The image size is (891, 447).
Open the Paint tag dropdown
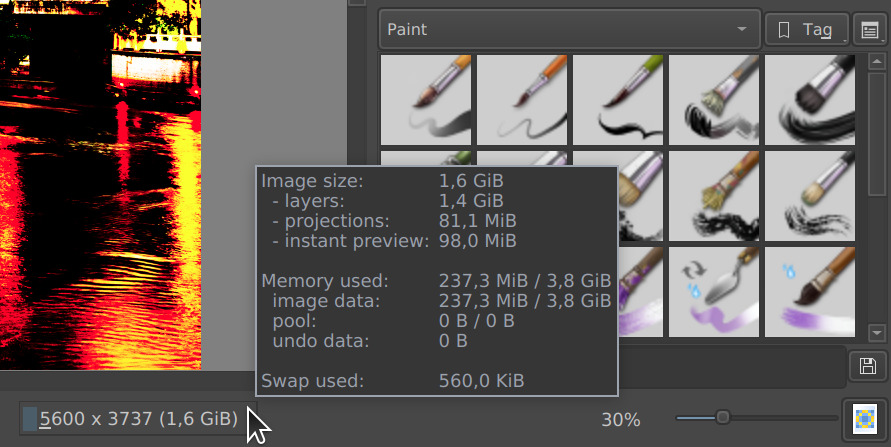(x=569, y=29)
